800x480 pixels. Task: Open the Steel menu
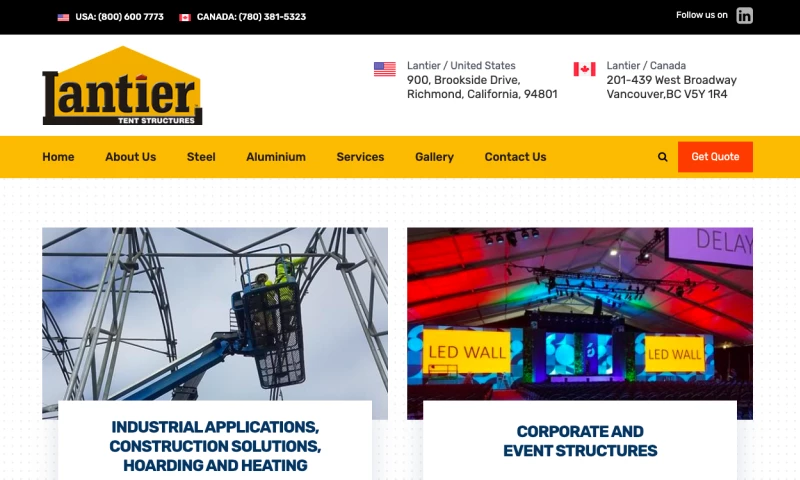[201, 157]
